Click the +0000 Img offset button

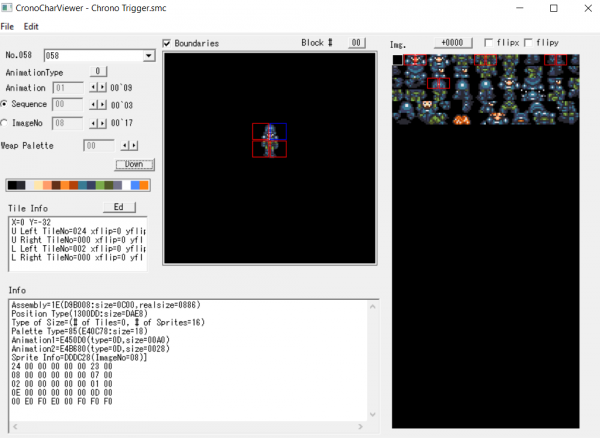454,43
